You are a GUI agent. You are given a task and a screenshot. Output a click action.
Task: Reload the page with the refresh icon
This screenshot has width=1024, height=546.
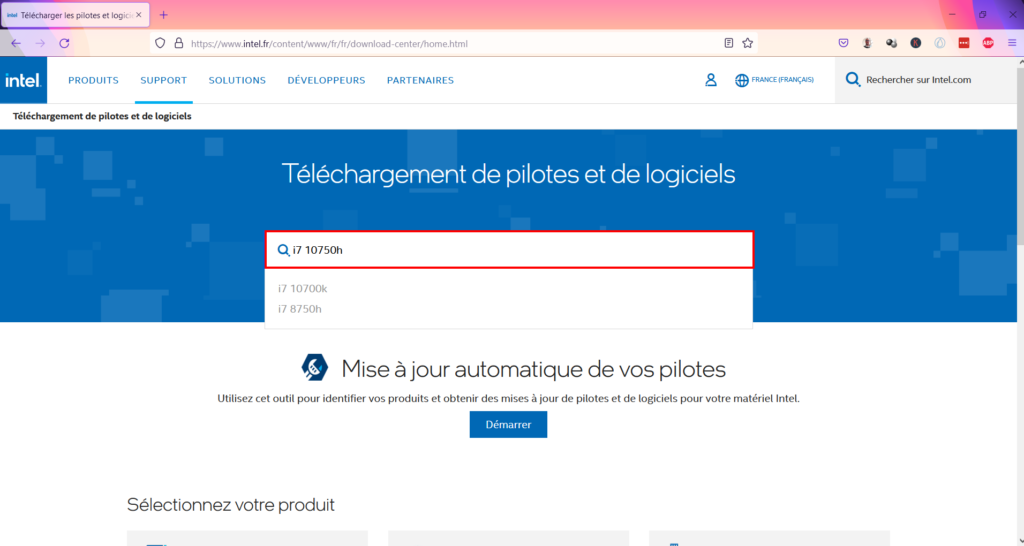click(x=64, y=43)
